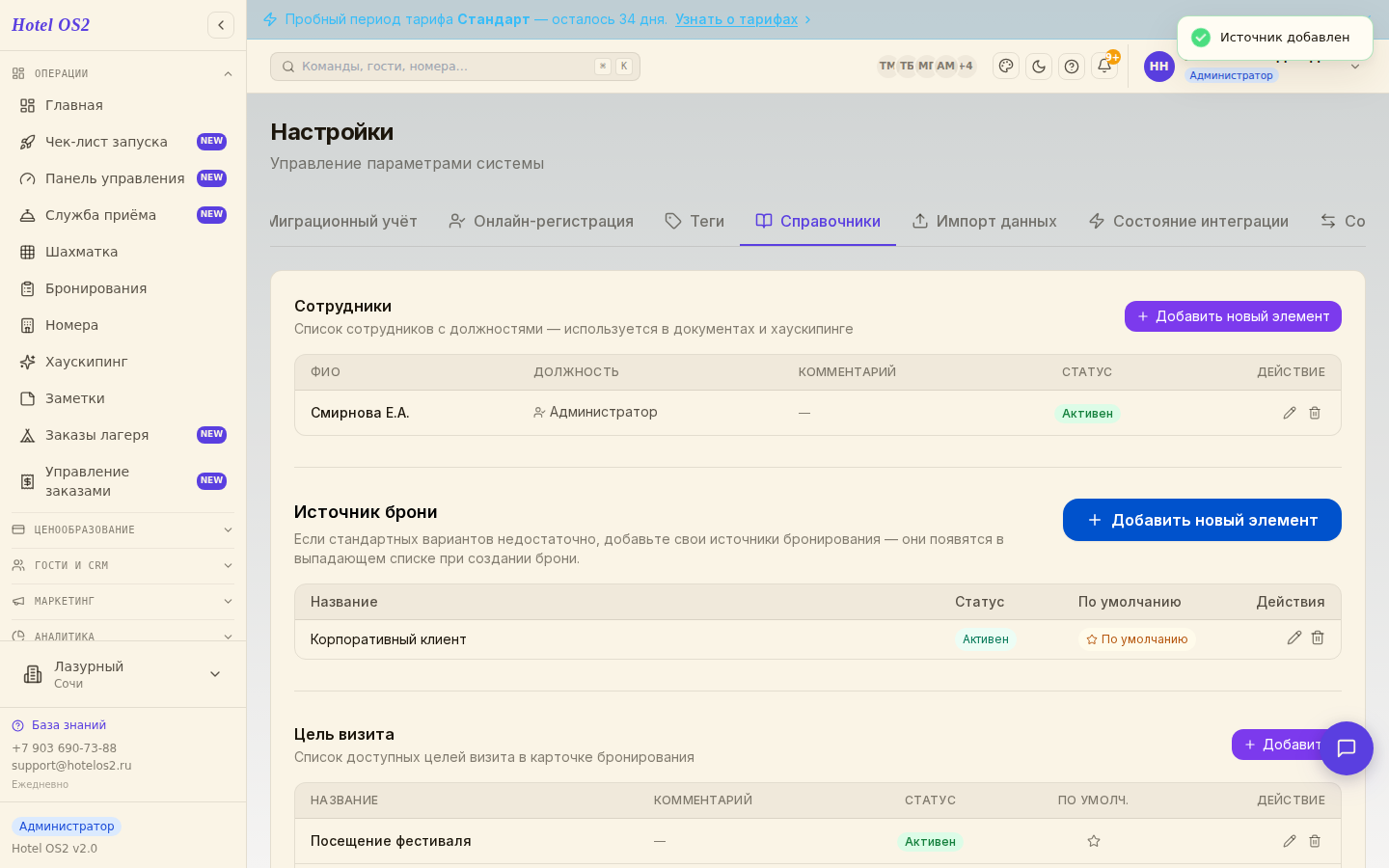Viewport: 1389px width, 868px height.
Task: Open notifications bell icon
Action: click(x=1104, y=67)
